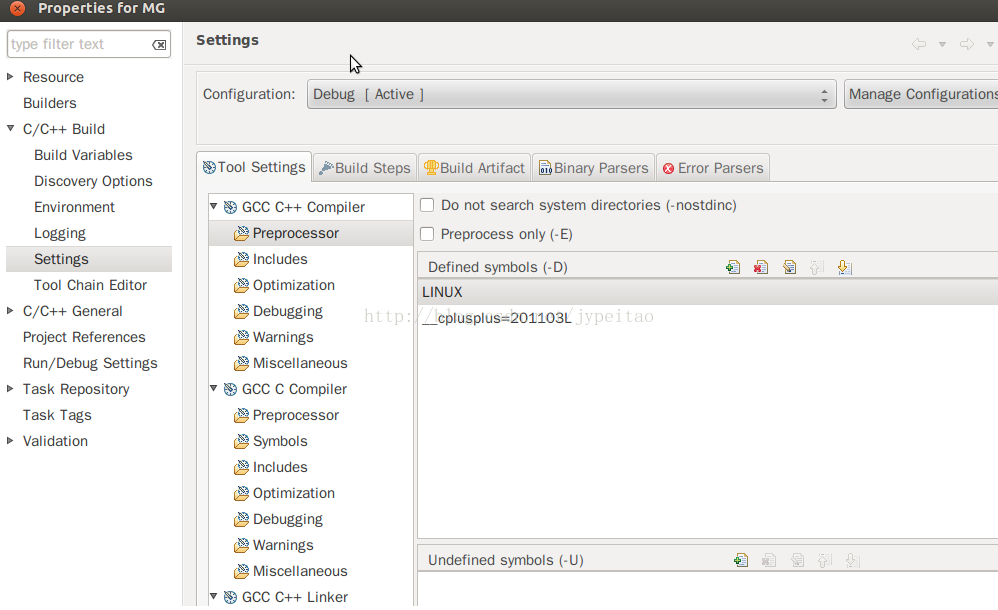998x610 pixels.
Task: Expand the C/C++ General node
Action: point(11,311)
